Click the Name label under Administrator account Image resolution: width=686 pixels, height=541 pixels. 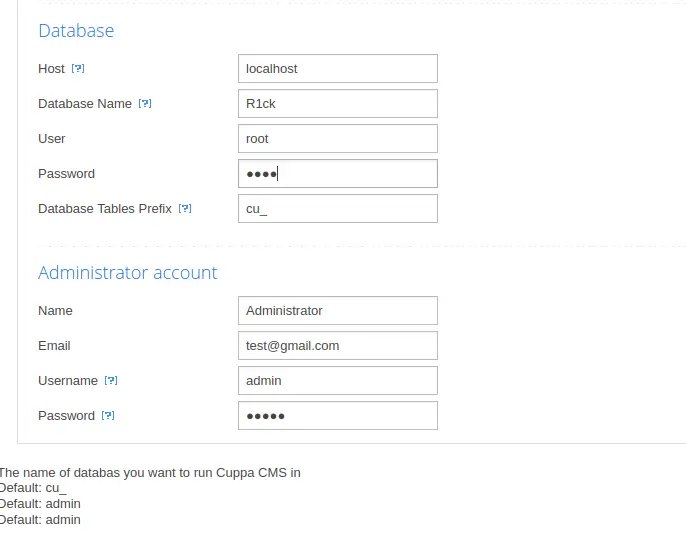tap(55, 311)
